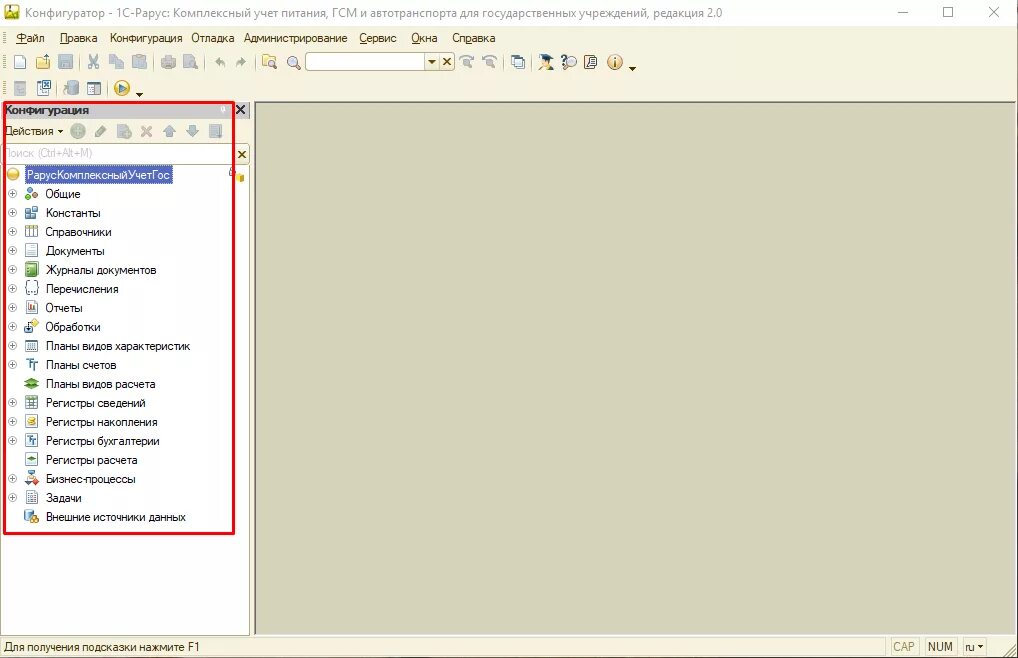Open the search field dropdown arrow
This screenshot has height=658, width=1018.
431,62
